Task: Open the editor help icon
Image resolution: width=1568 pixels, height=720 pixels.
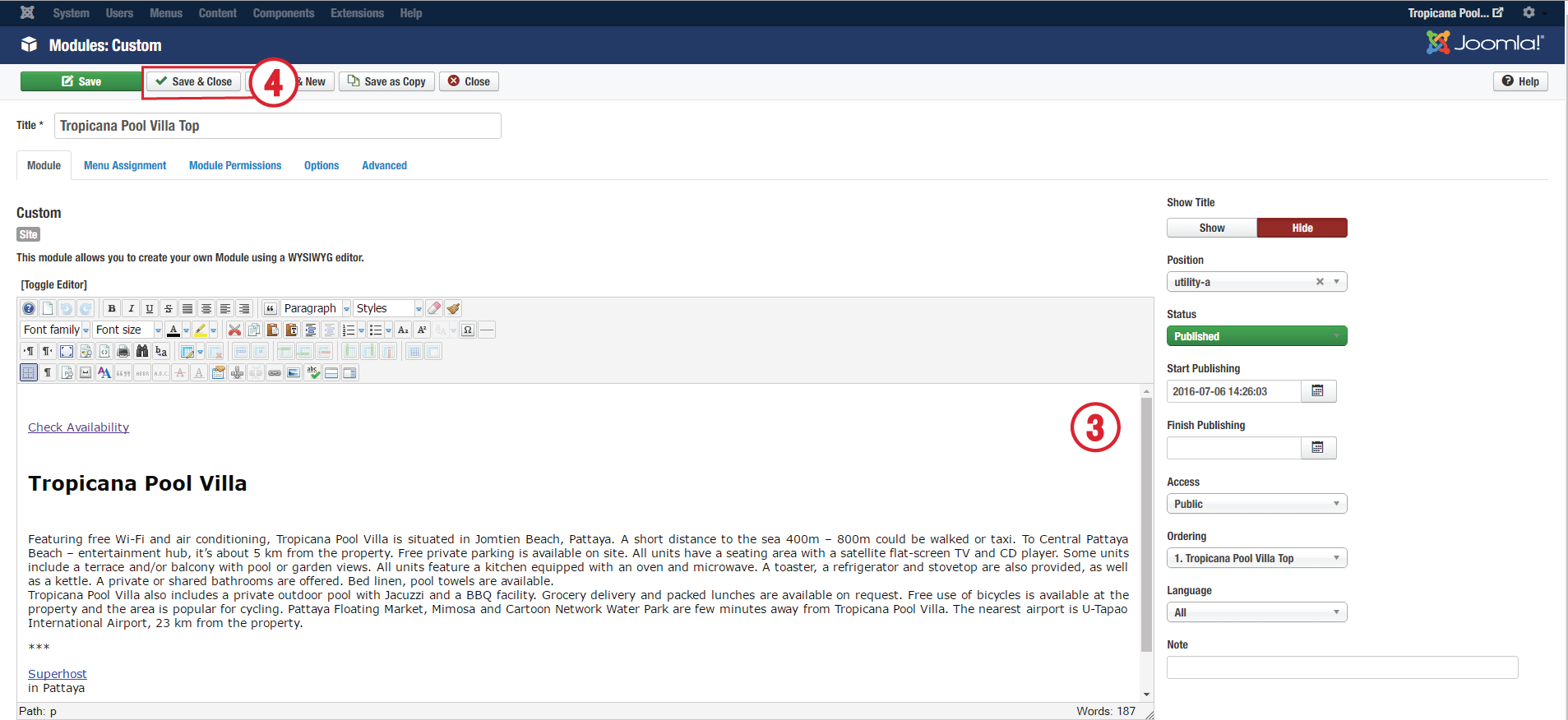Action: click(29, 308)
